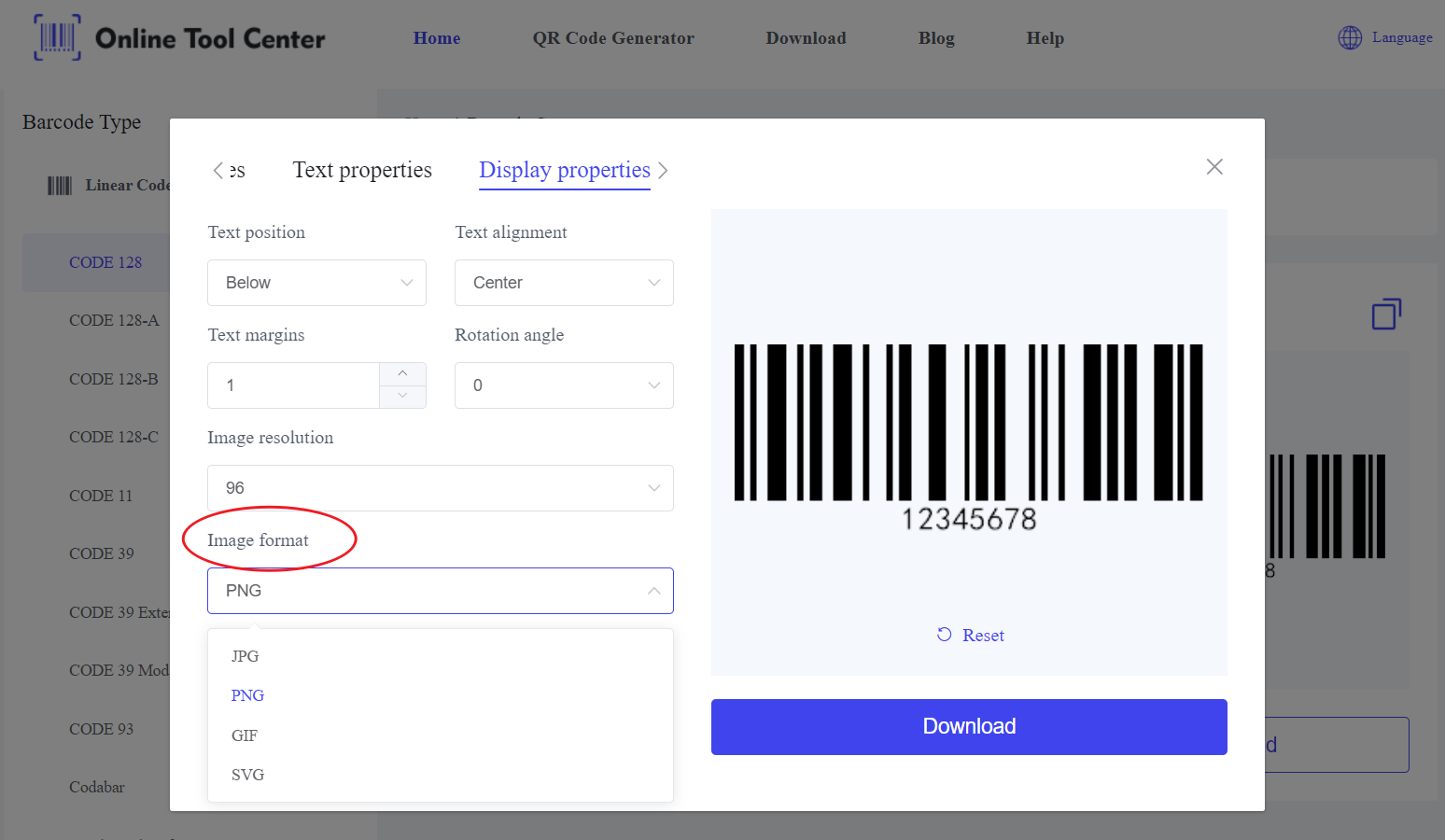Open the Text alignment dropdown
The image size is (1445, 840).
point(564,283)
